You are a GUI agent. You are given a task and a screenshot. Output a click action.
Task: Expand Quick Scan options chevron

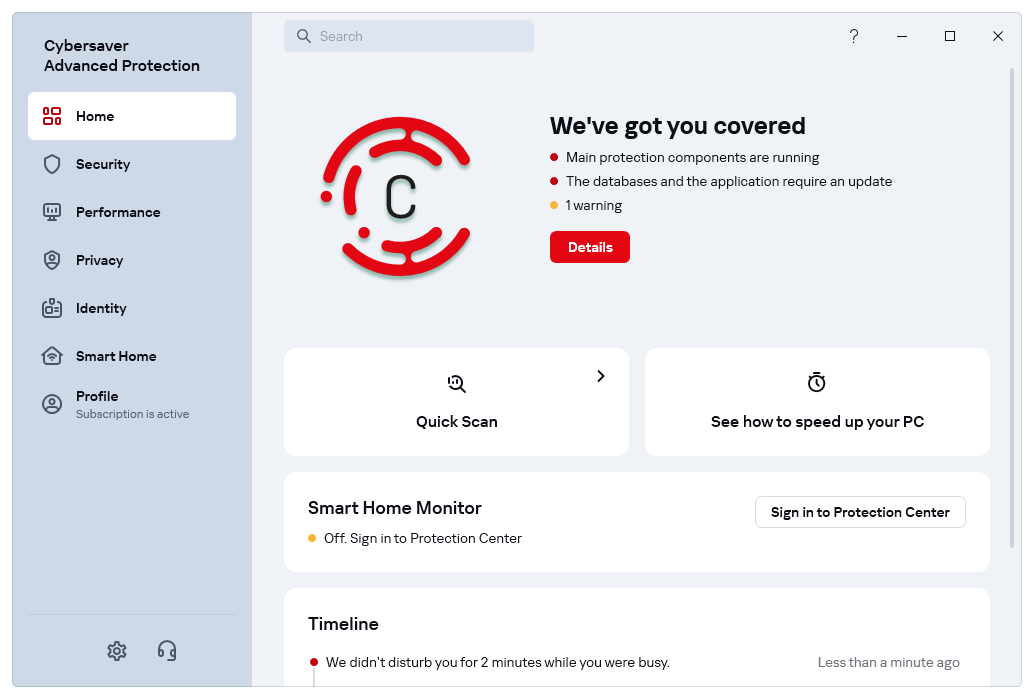(x=601, y=376)
